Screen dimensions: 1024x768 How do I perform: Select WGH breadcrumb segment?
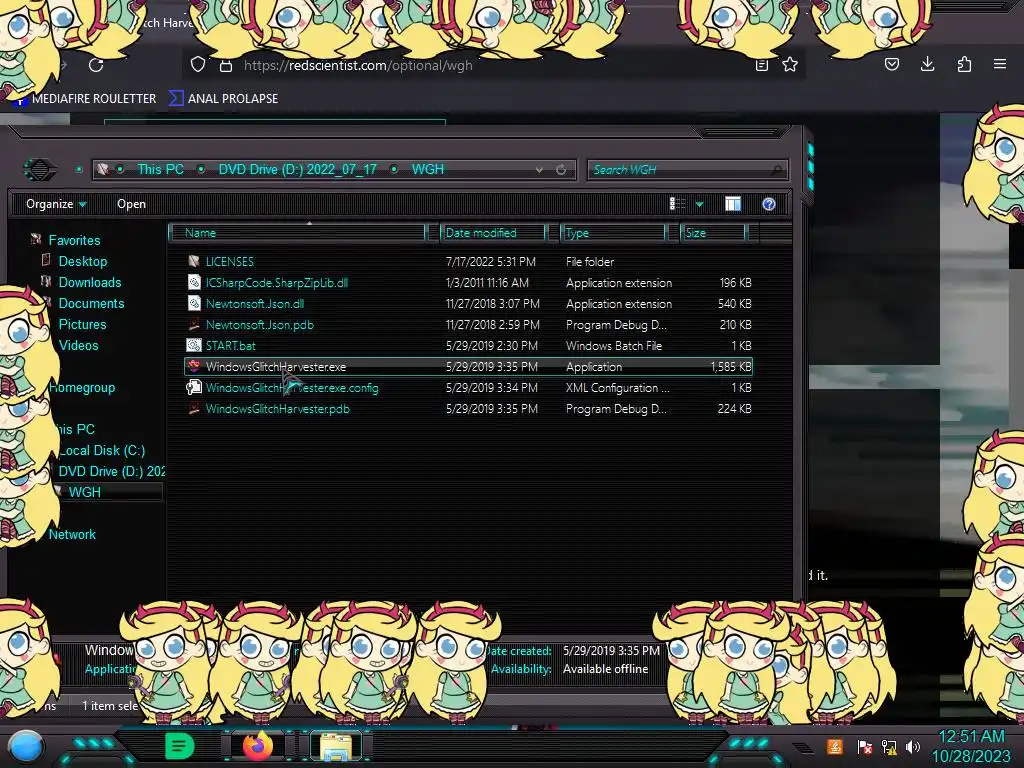[428, 169]
